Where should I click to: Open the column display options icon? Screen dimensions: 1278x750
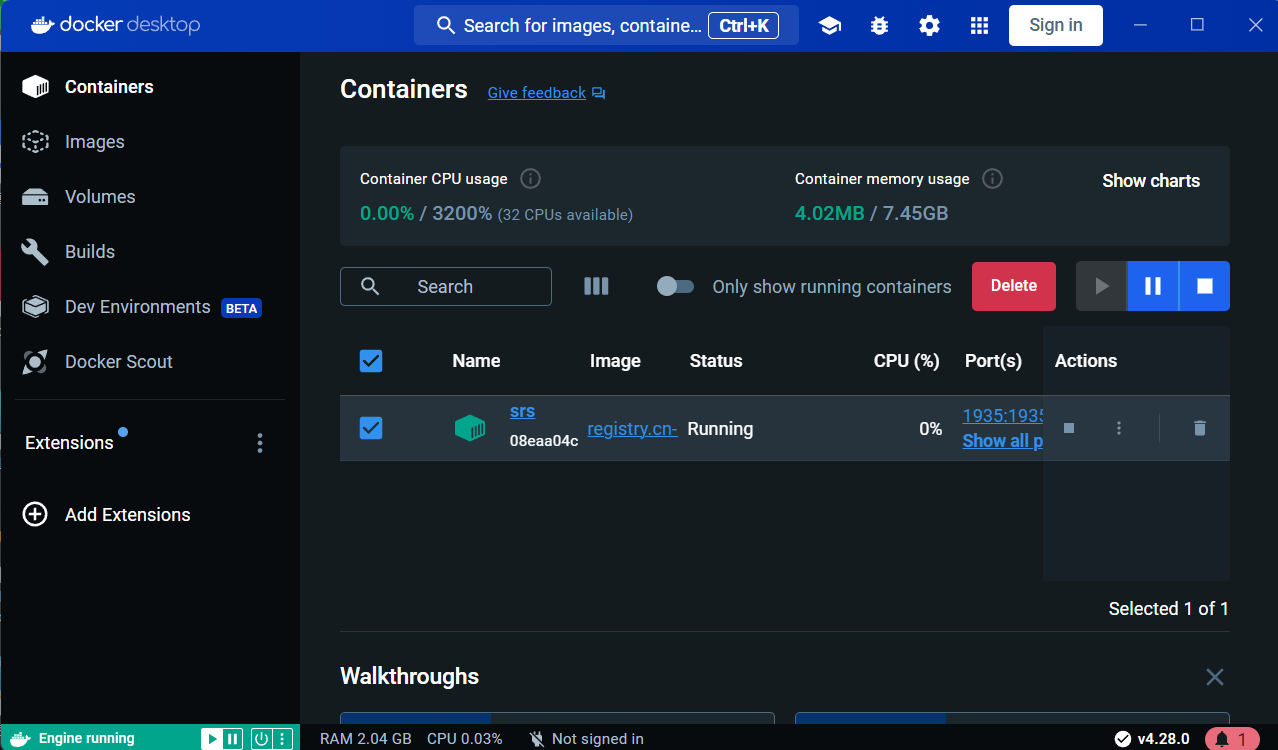click(x=596, y=287)
